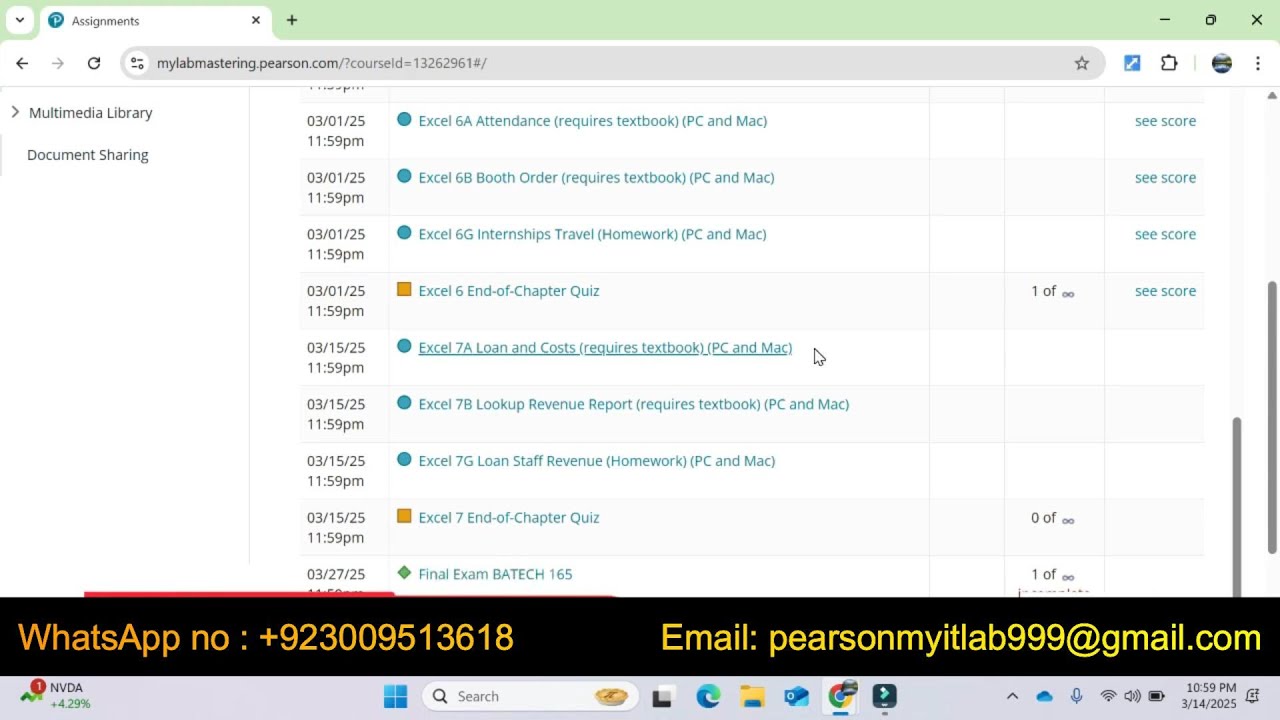Image resolution: width=1280 pixels, height=720 pixels.
Task: Close the Assignments tab
Action: point(256,20)
